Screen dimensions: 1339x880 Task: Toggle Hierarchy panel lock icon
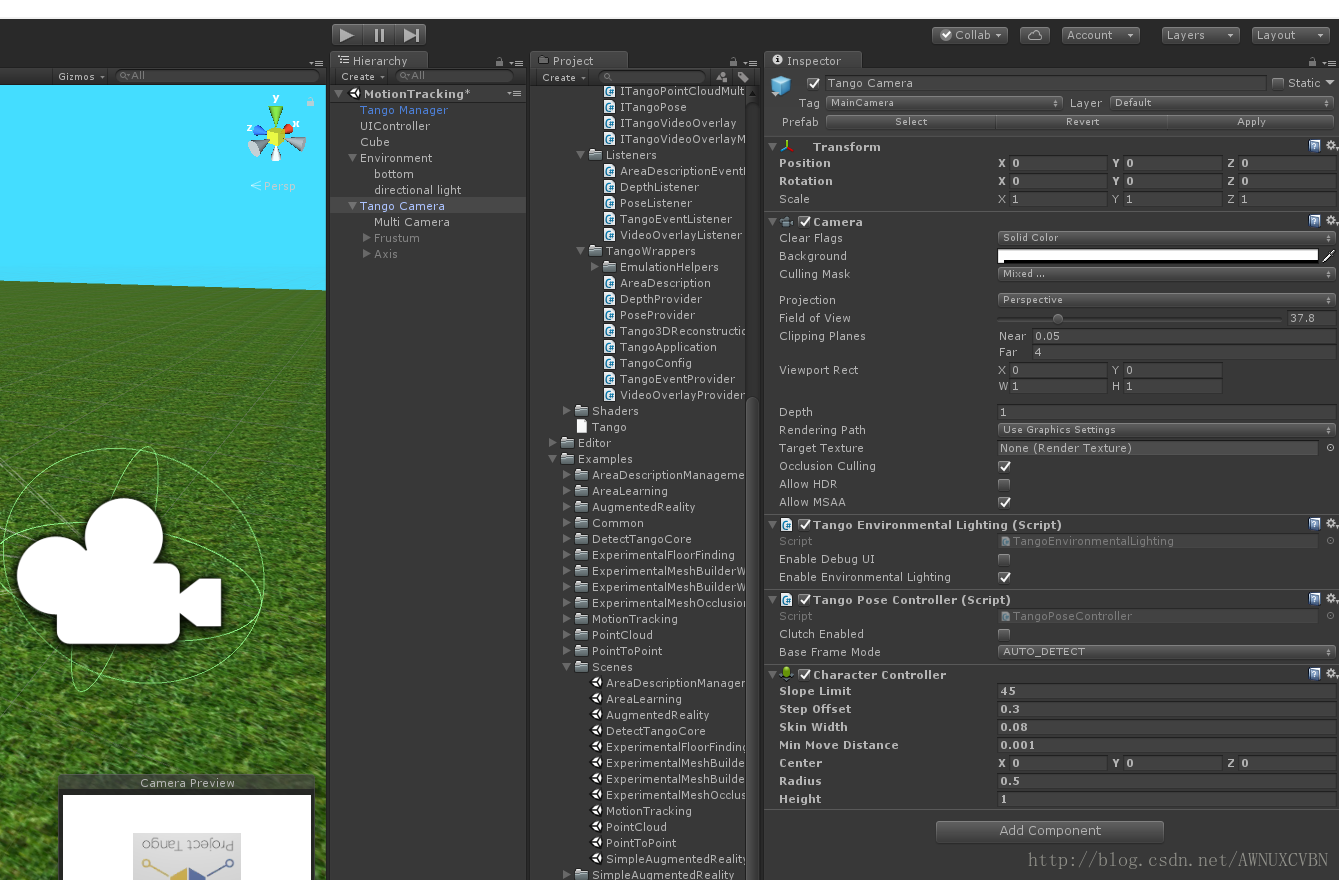coord(500,62)
